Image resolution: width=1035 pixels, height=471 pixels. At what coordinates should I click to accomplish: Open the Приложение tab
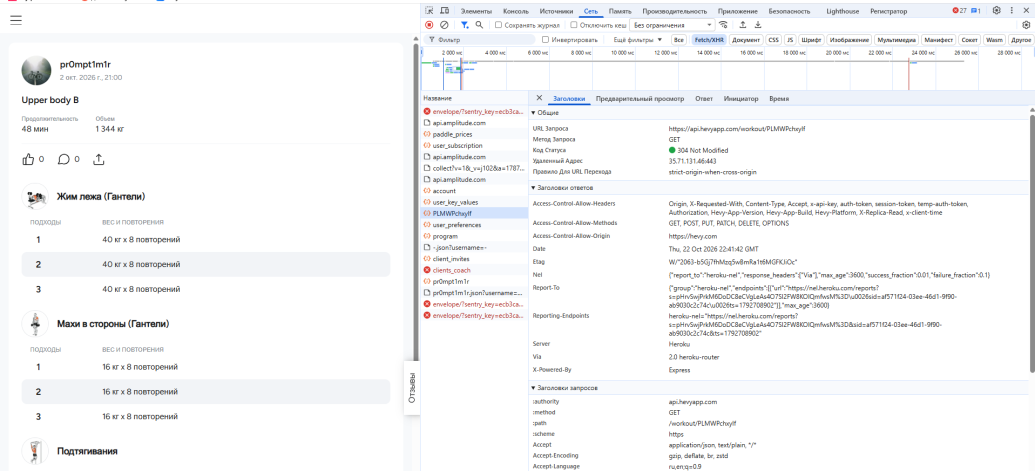(738, 11)
